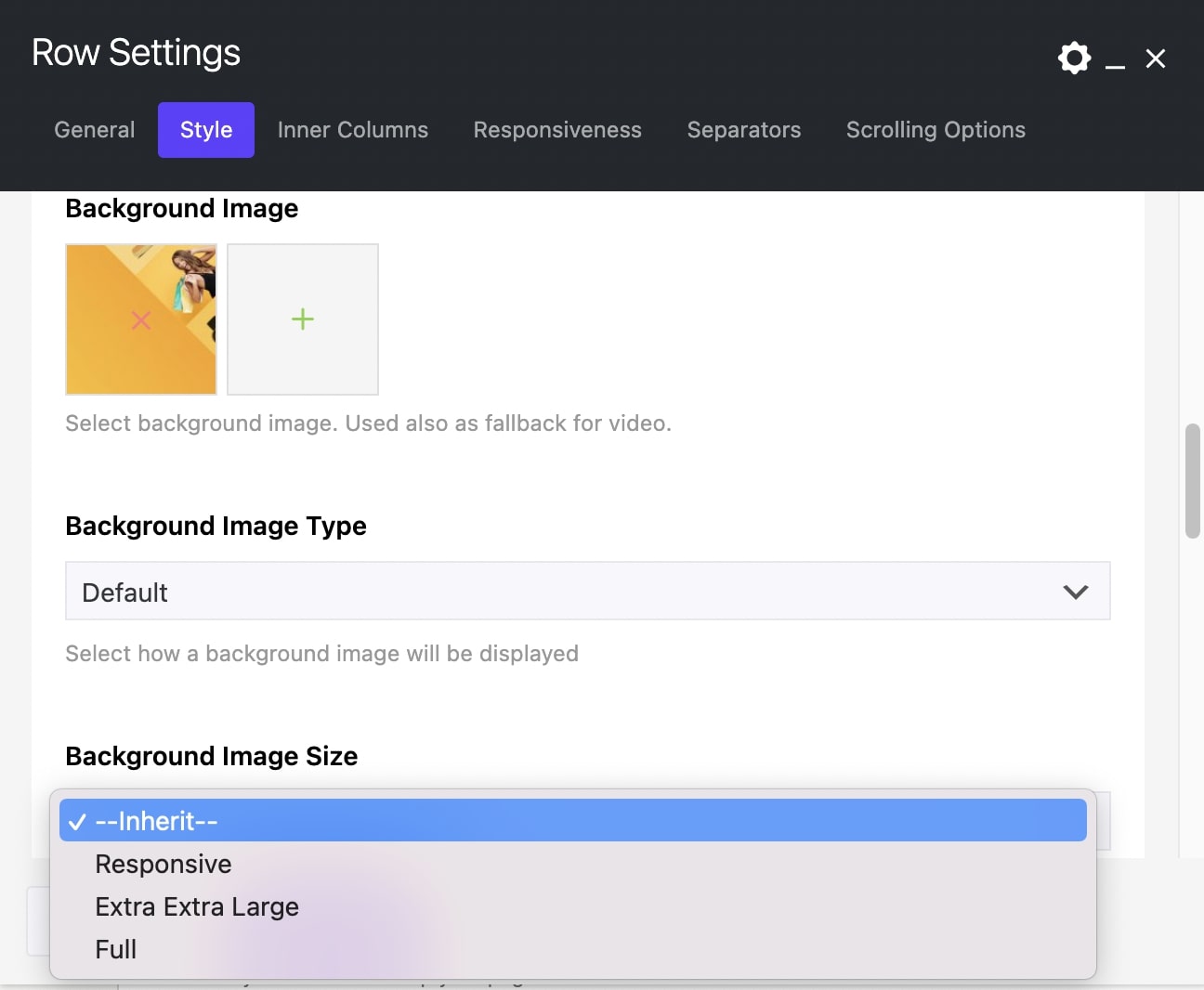
Task: Choose Extra Extra Large image size
Action: coord(196,906)
